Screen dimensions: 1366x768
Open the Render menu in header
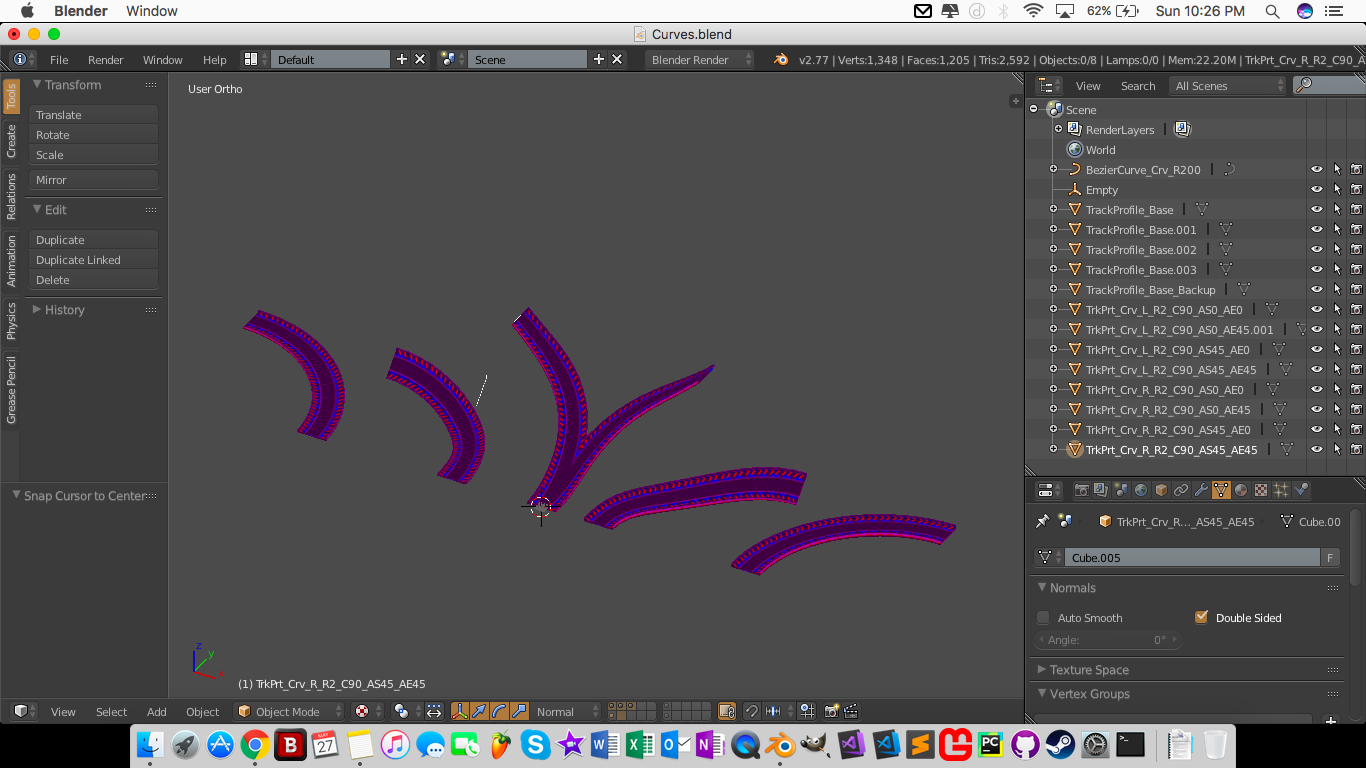(105, 60)
